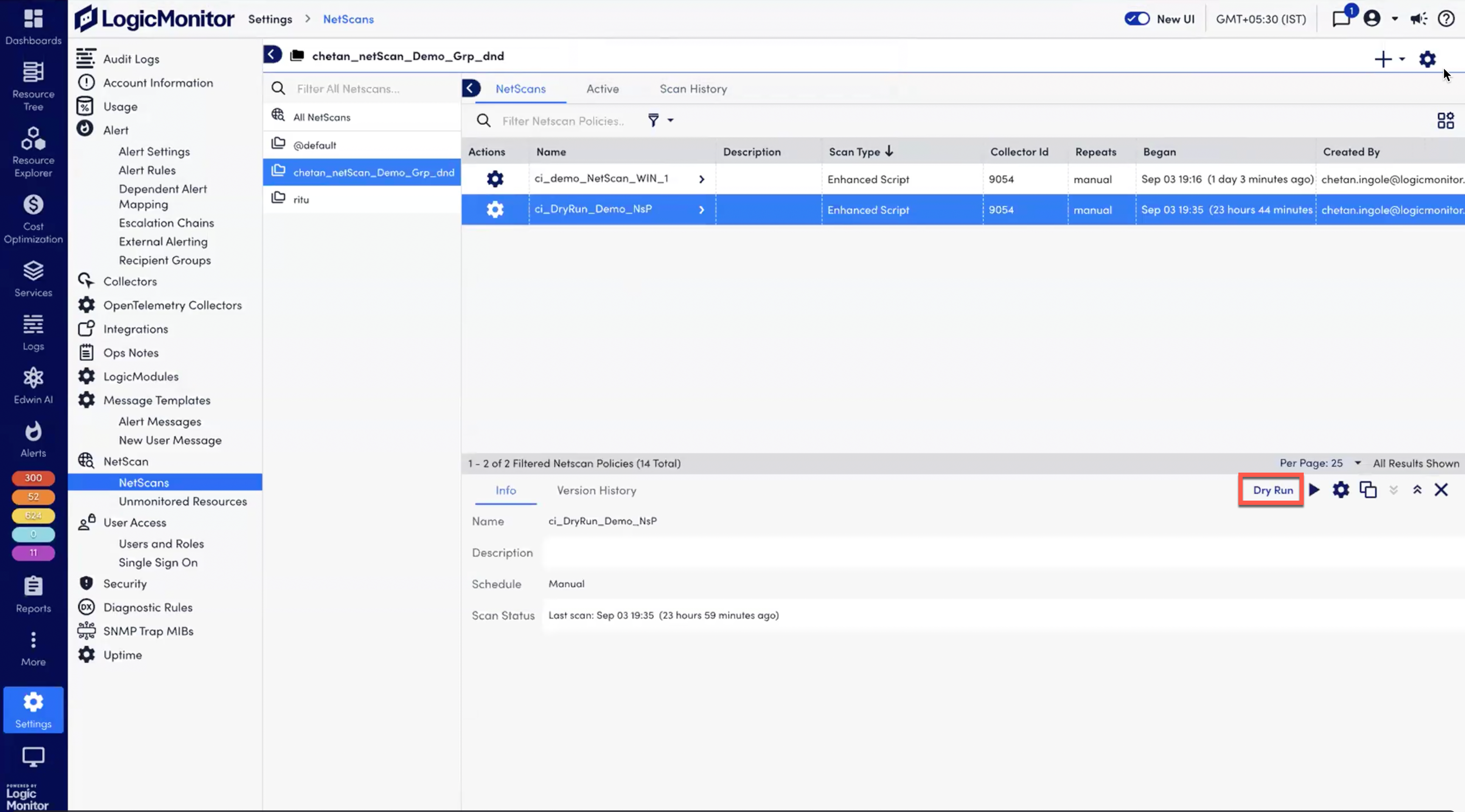Screen dimensions: 1465x812
Task: Open SNMP Trap MIBs settings page
Action: point(148,630)
